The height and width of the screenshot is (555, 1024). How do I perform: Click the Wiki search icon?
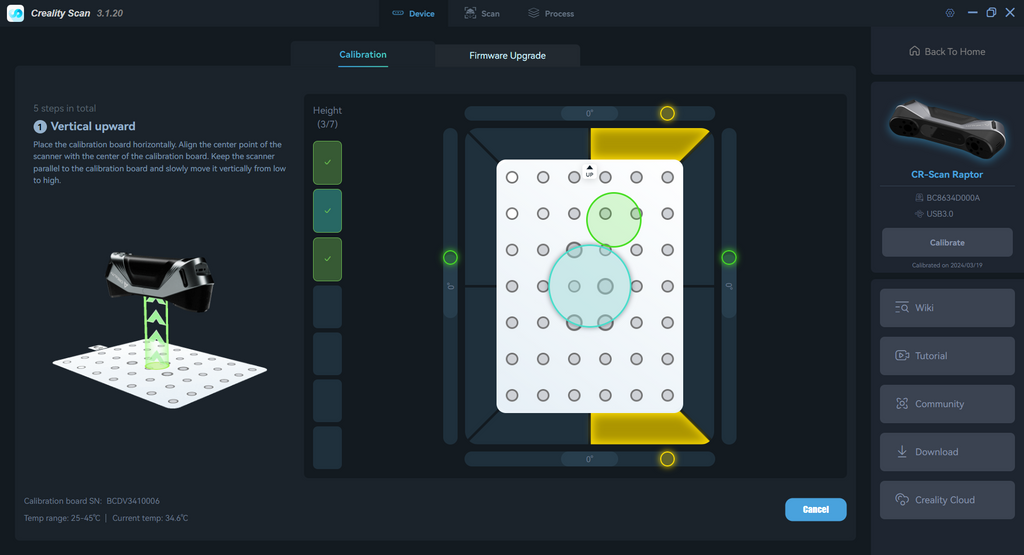tap(902, 308)
